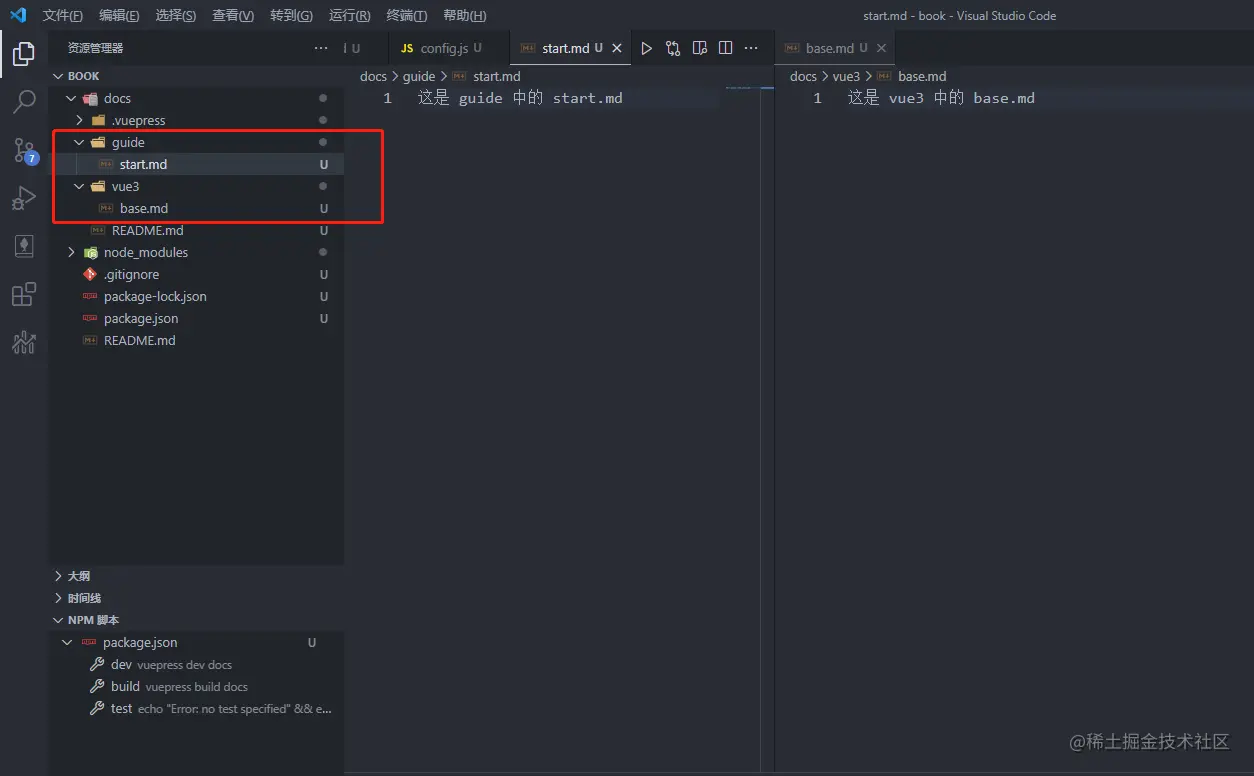Open the 终端(T) menu

[406, 15]
